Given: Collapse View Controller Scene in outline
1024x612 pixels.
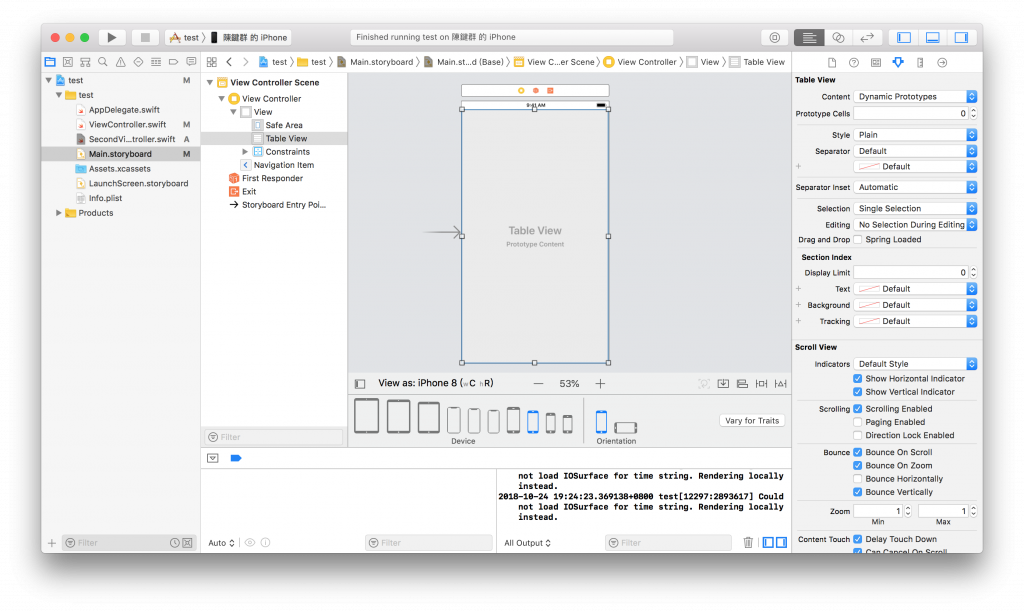Looking at the screenshot, I should 210,83.
